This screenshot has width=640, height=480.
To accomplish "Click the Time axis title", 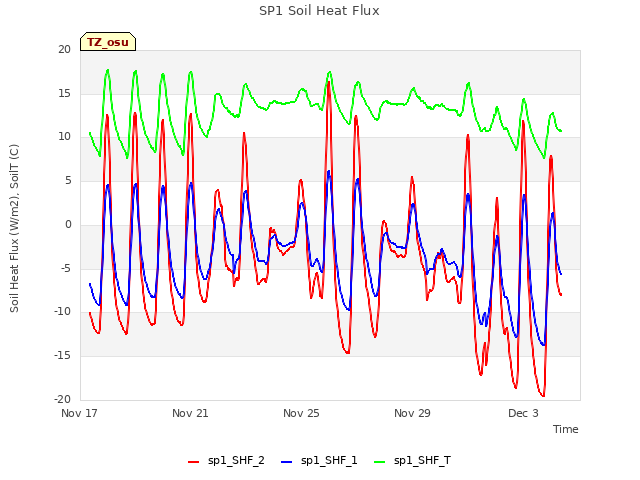I will click(x=566, y=429).
